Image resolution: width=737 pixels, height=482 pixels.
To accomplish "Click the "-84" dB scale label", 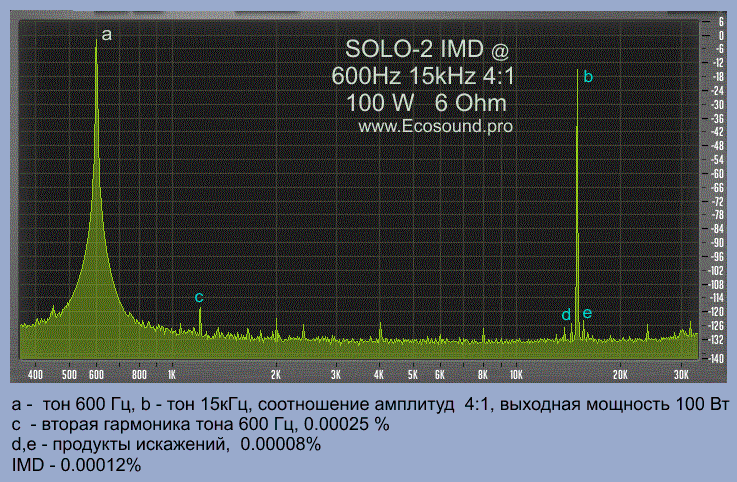I will point(718,229).
